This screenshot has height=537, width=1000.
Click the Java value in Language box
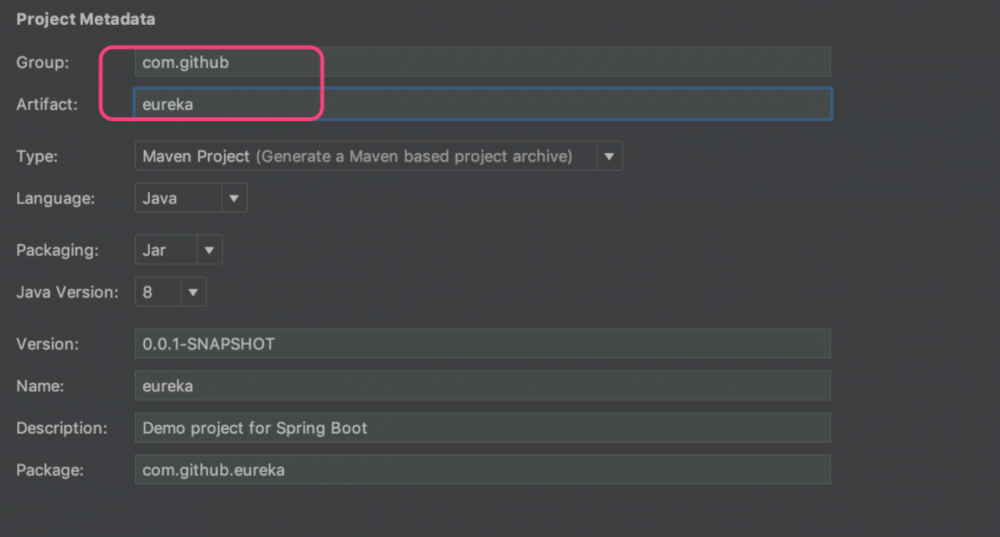pyautogui.click(x=160, y=198)
